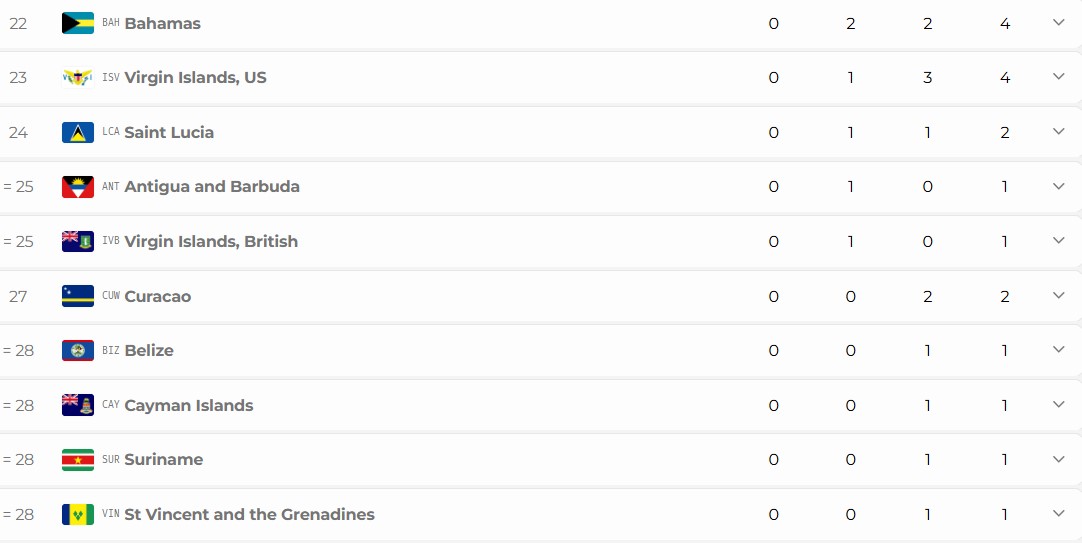Open the Cayman Islands country link

click(188, 405)
